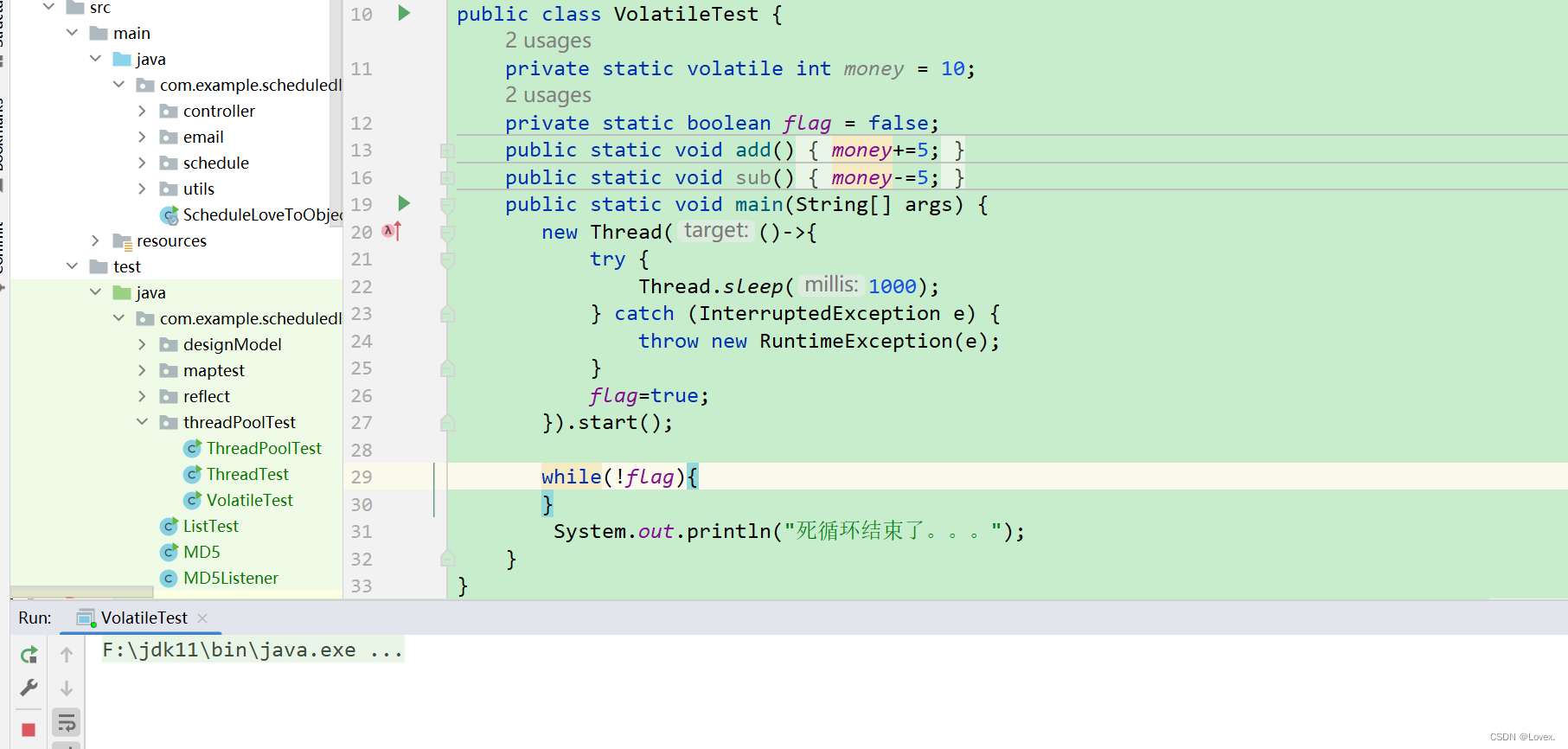Fold the try block at line 21

click(447, 259)
